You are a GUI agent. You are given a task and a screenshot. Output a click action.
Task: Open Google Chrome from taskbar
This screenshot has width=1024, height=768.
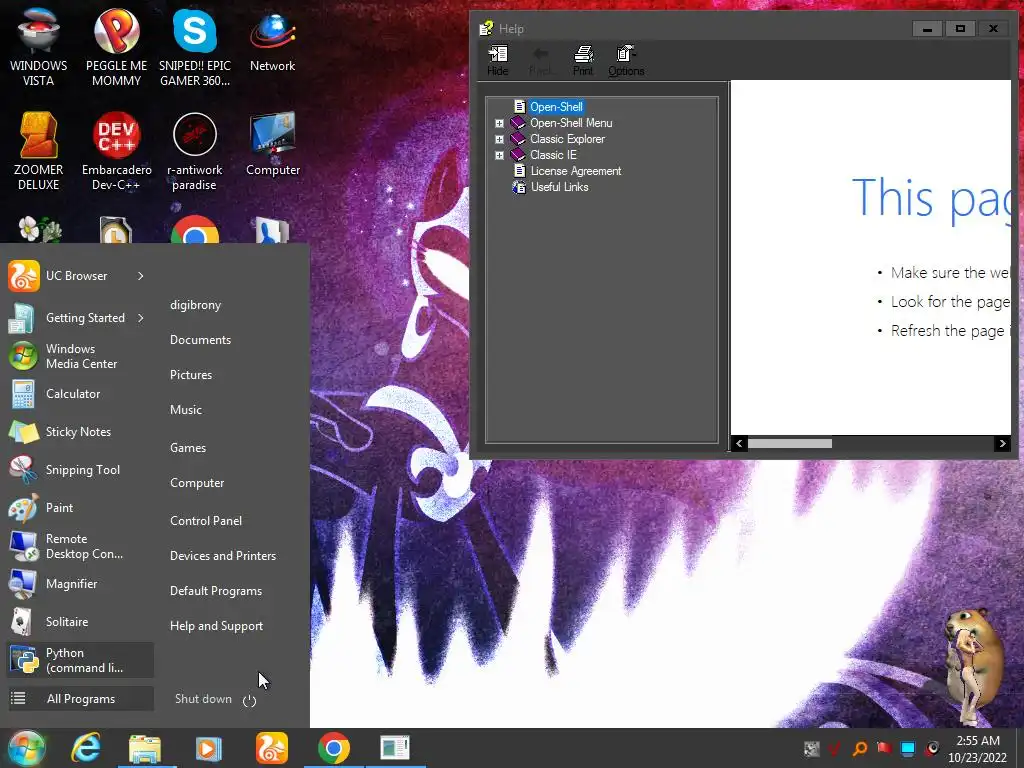pos(334,748)
